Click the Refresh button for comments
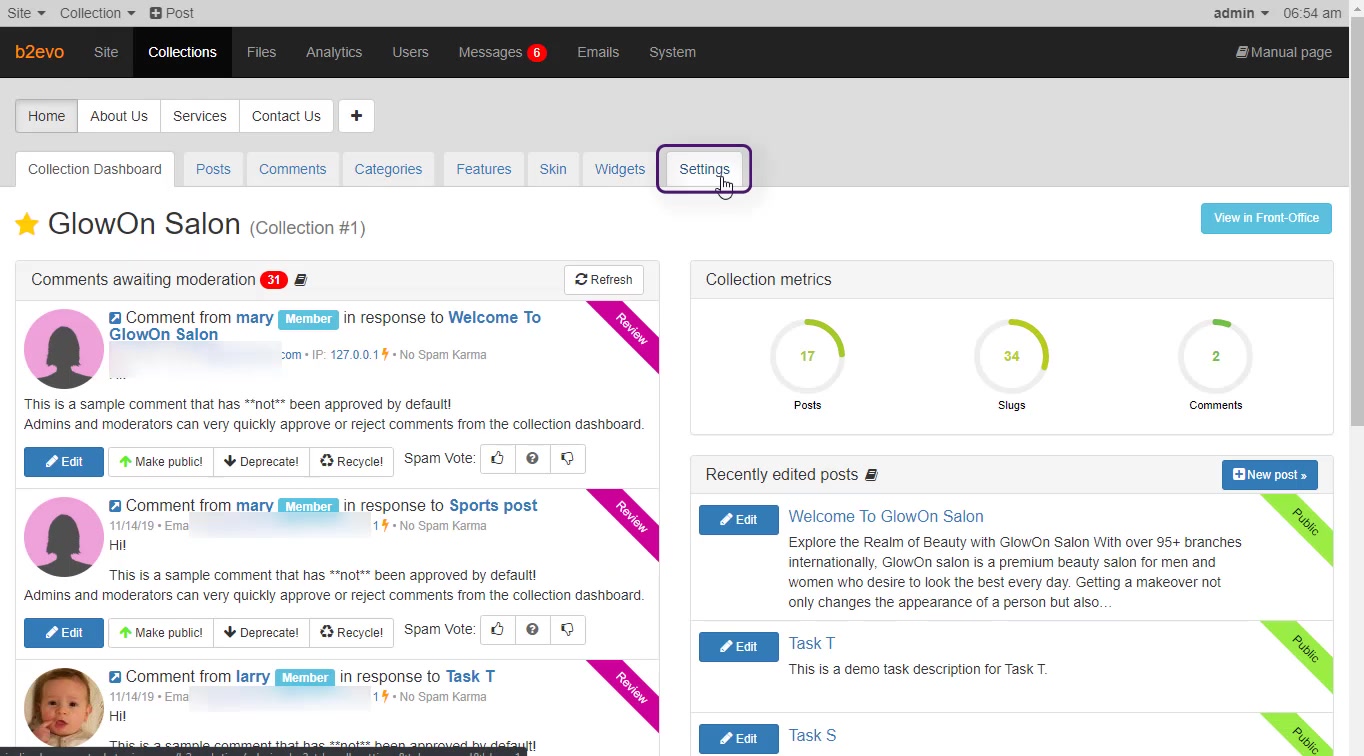 [x=604, y=280]
